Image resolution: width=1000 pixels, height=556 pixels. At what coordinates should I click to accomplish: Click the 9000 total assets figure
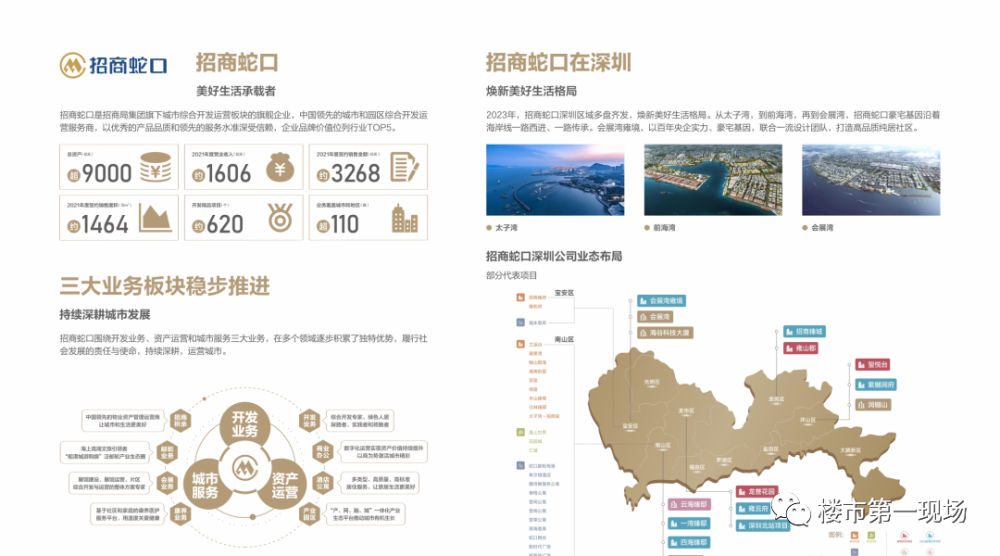[x=107, y=173]
